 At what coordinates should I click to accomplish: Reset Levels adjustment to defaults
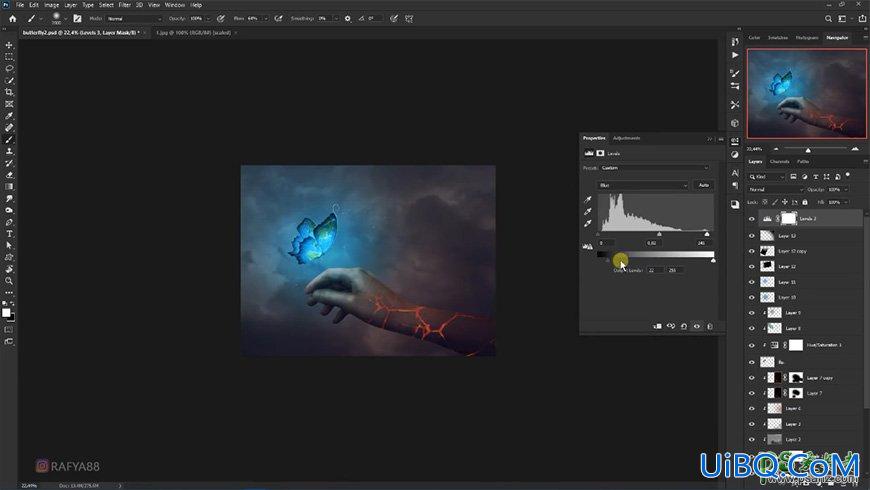[x=684, y=326]
